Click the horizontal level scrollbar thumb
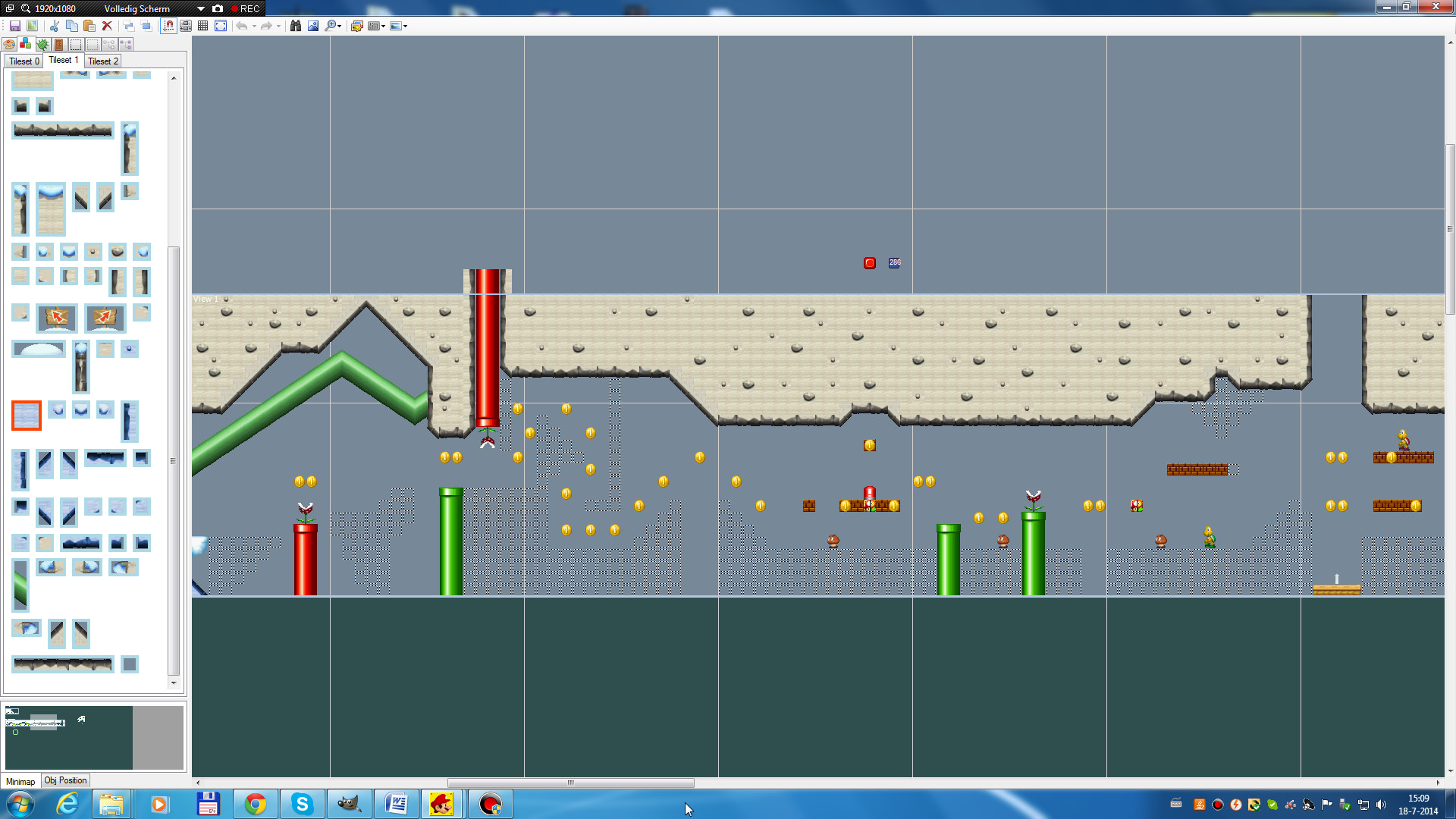Viewport: 1456px width, 819px height. coord(570,783)
